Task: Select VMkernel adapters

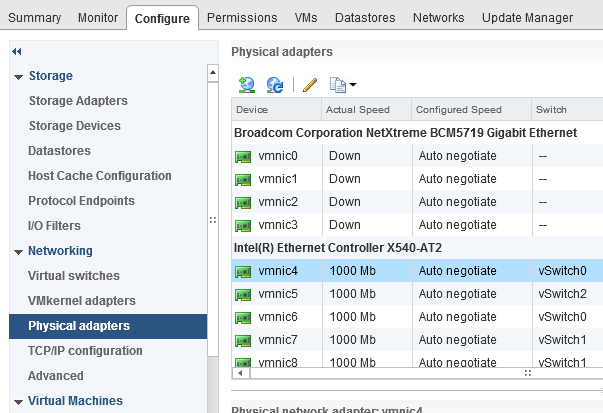Action: pyautogui.click(x=82, y=301)
